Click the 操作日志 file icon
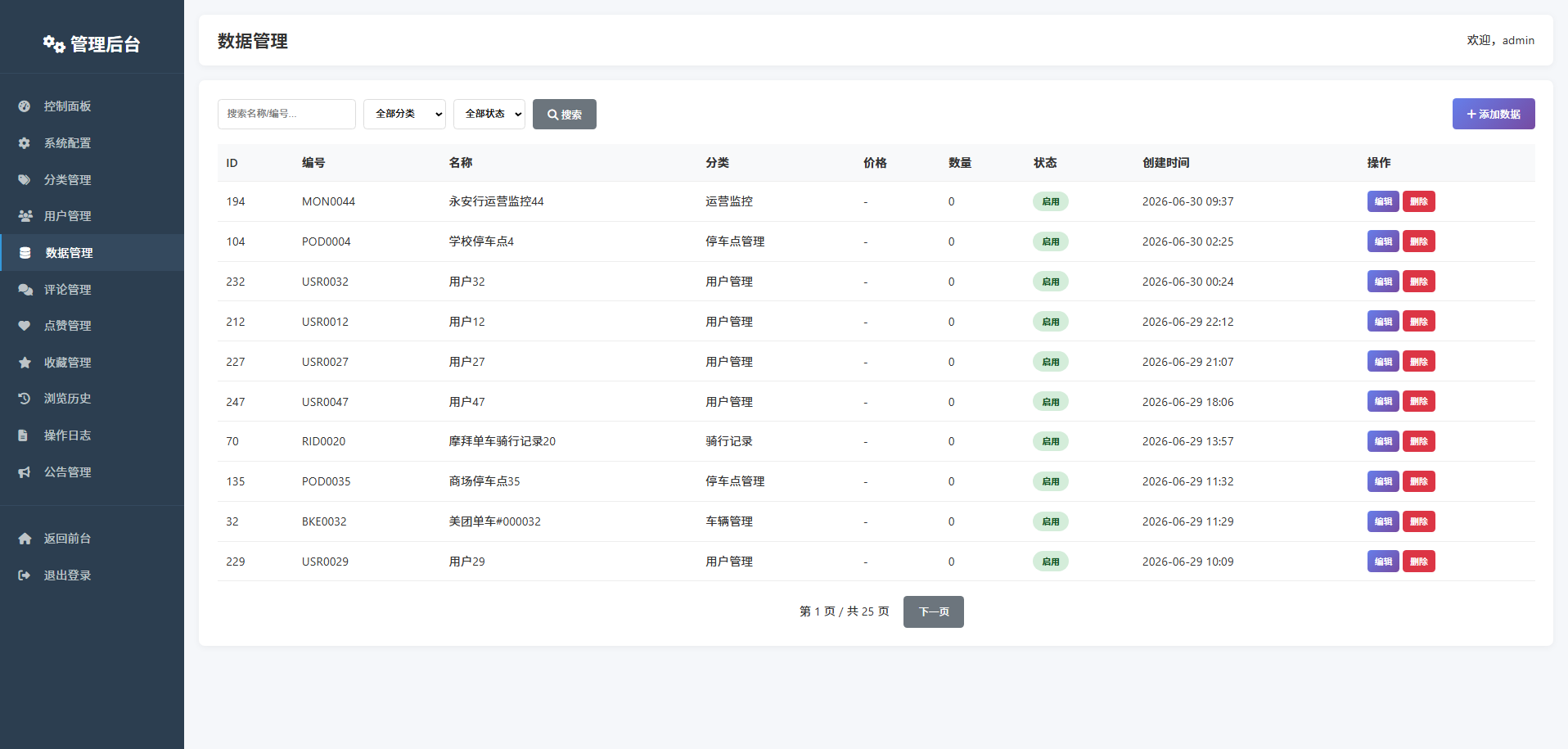 coord(24,435)
